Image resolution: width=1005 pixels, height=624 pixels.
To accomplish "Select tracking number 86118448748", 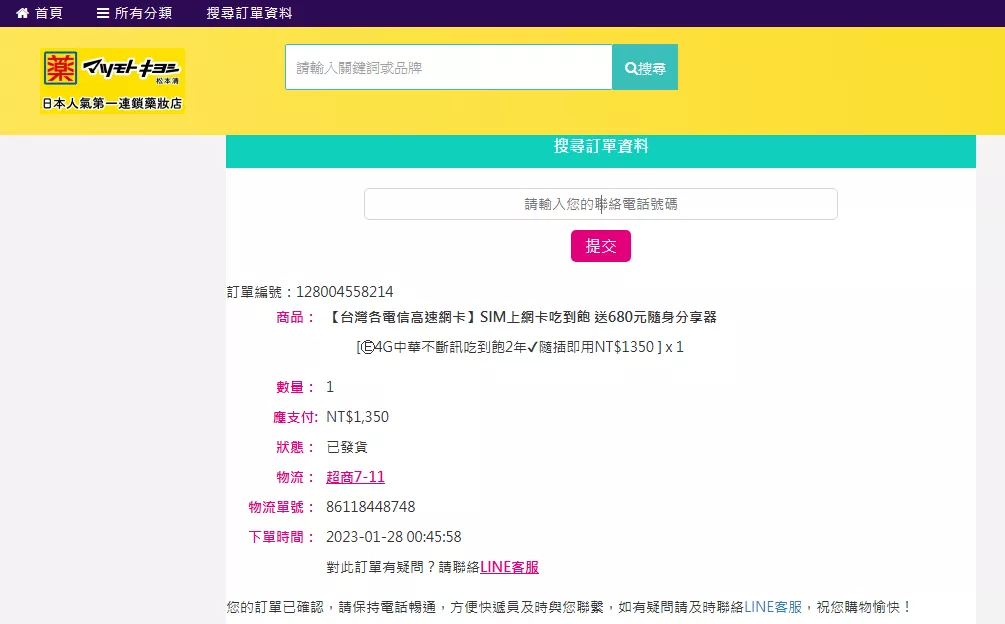I will 370,507.
